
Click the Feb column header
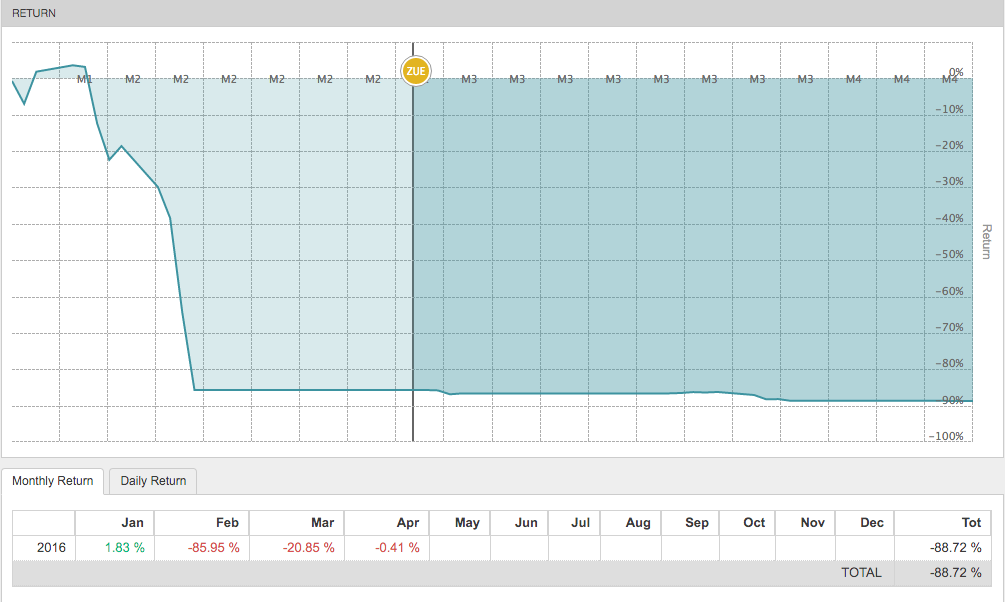click(x=227, y=523)
